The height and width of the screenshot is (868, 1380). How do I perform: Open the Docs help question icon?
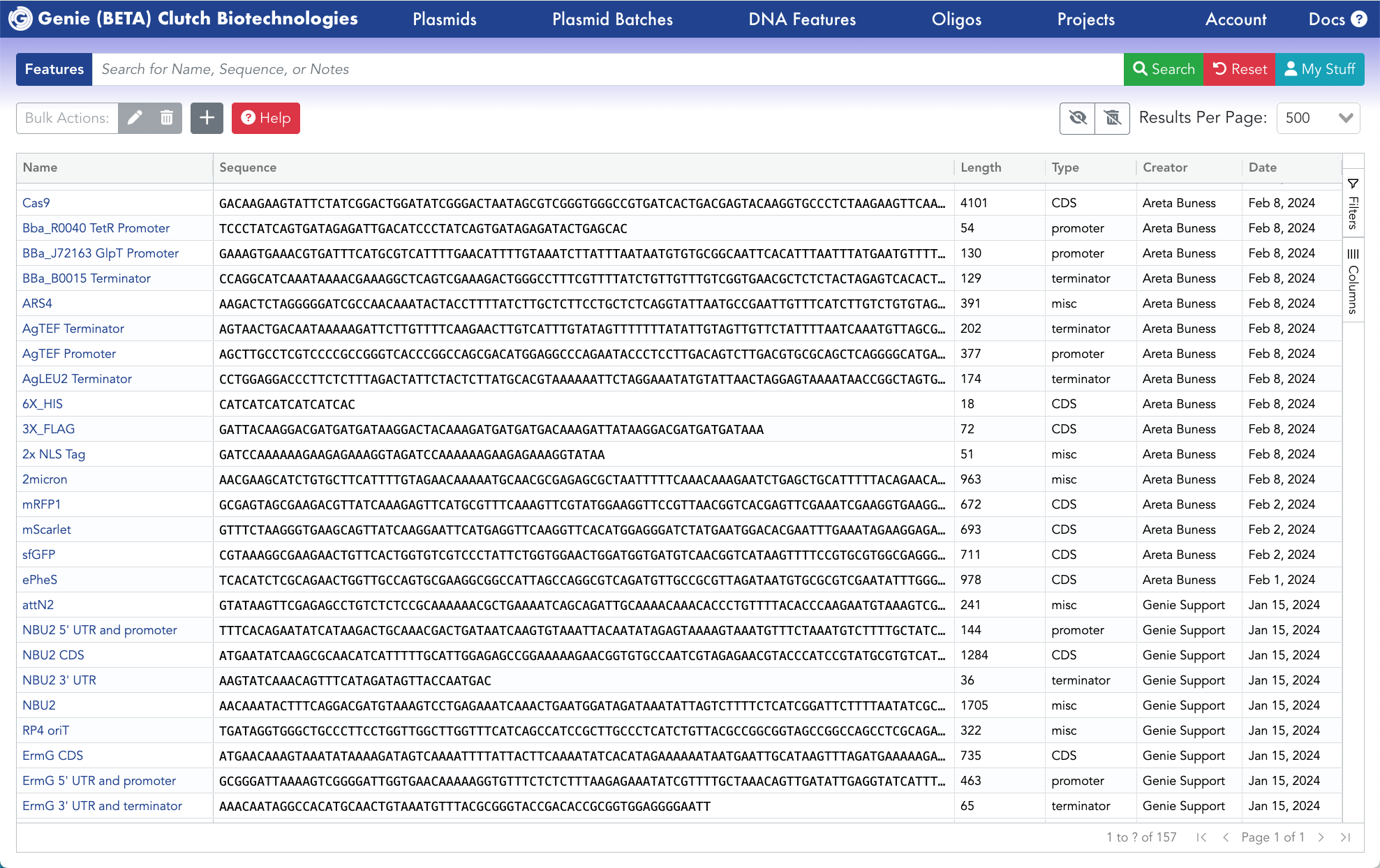pos(1359,19)
